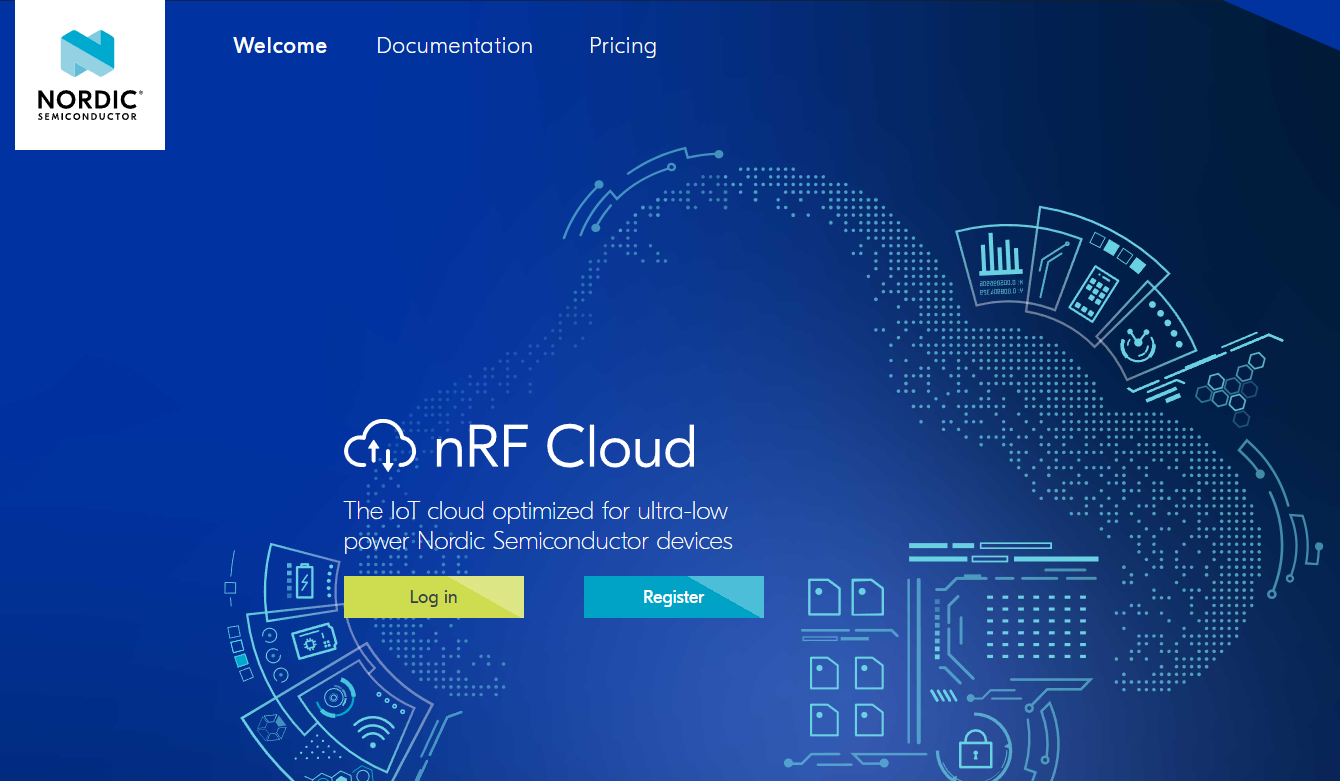
Task: Click the circular gauge icon above Wi-Fi symbol
Action: 333,697
